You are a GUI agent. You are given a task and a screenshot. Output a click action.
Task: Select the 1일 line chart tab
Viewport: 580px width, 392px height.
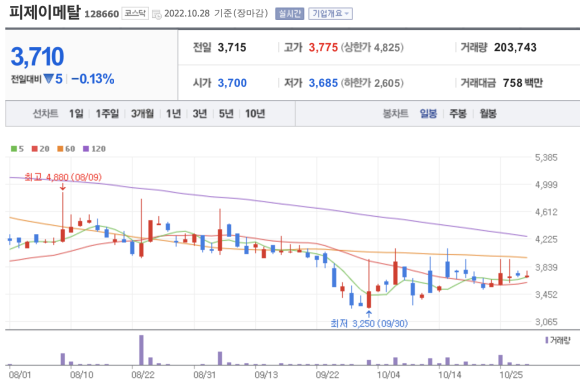[x=76, y=114]
